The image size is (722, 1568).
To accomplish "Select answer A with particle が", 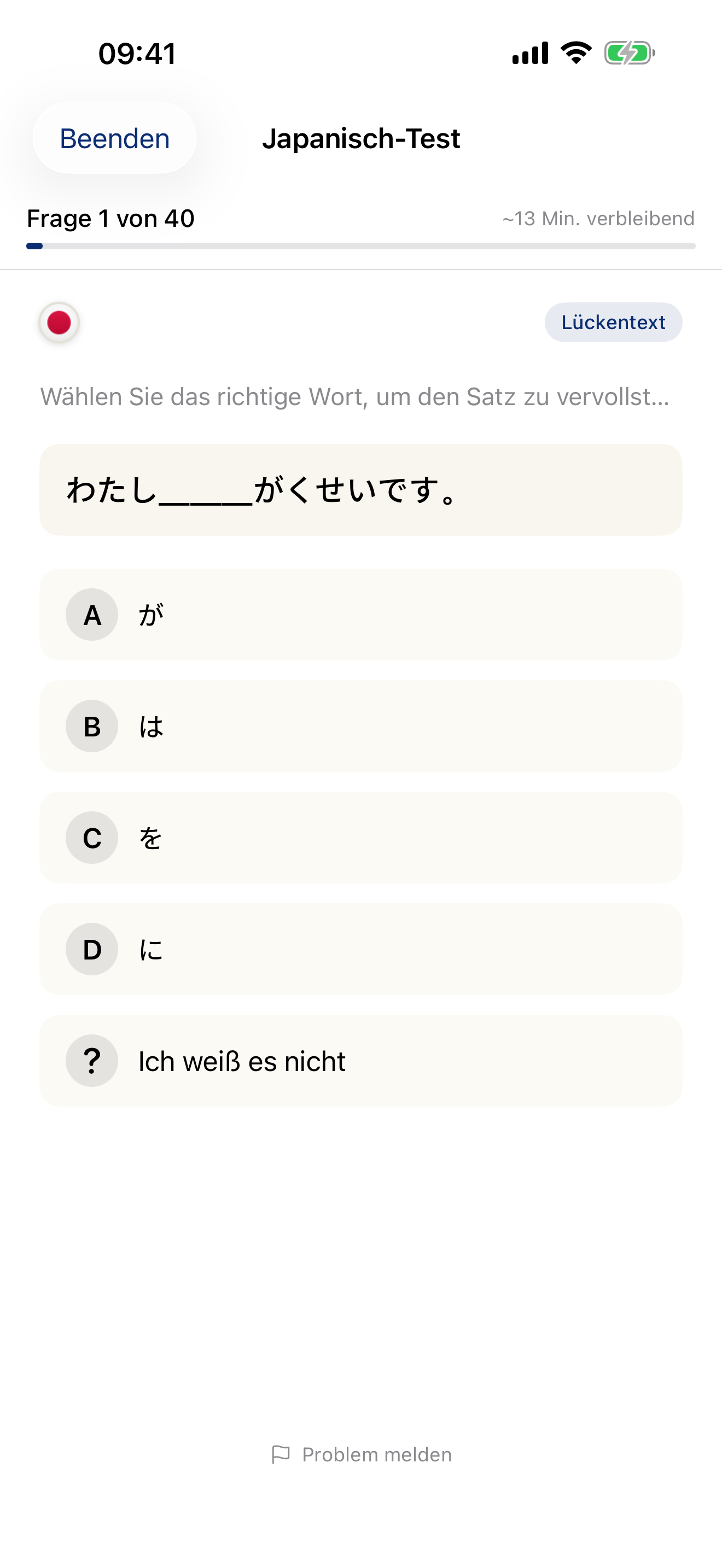I will (361, 615).
